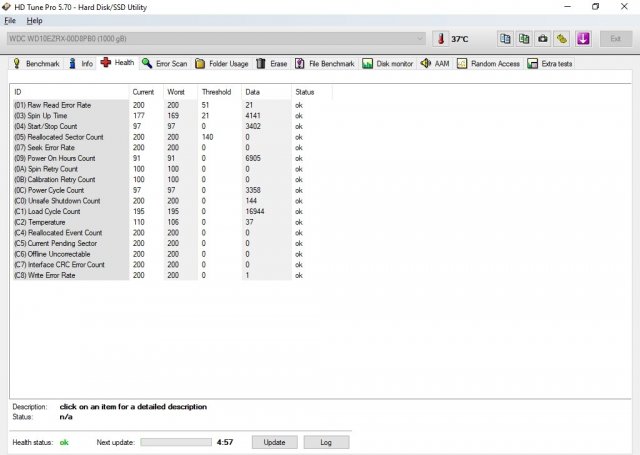Click the copy screenshot to clipboard icon

(x=525, y=39)
